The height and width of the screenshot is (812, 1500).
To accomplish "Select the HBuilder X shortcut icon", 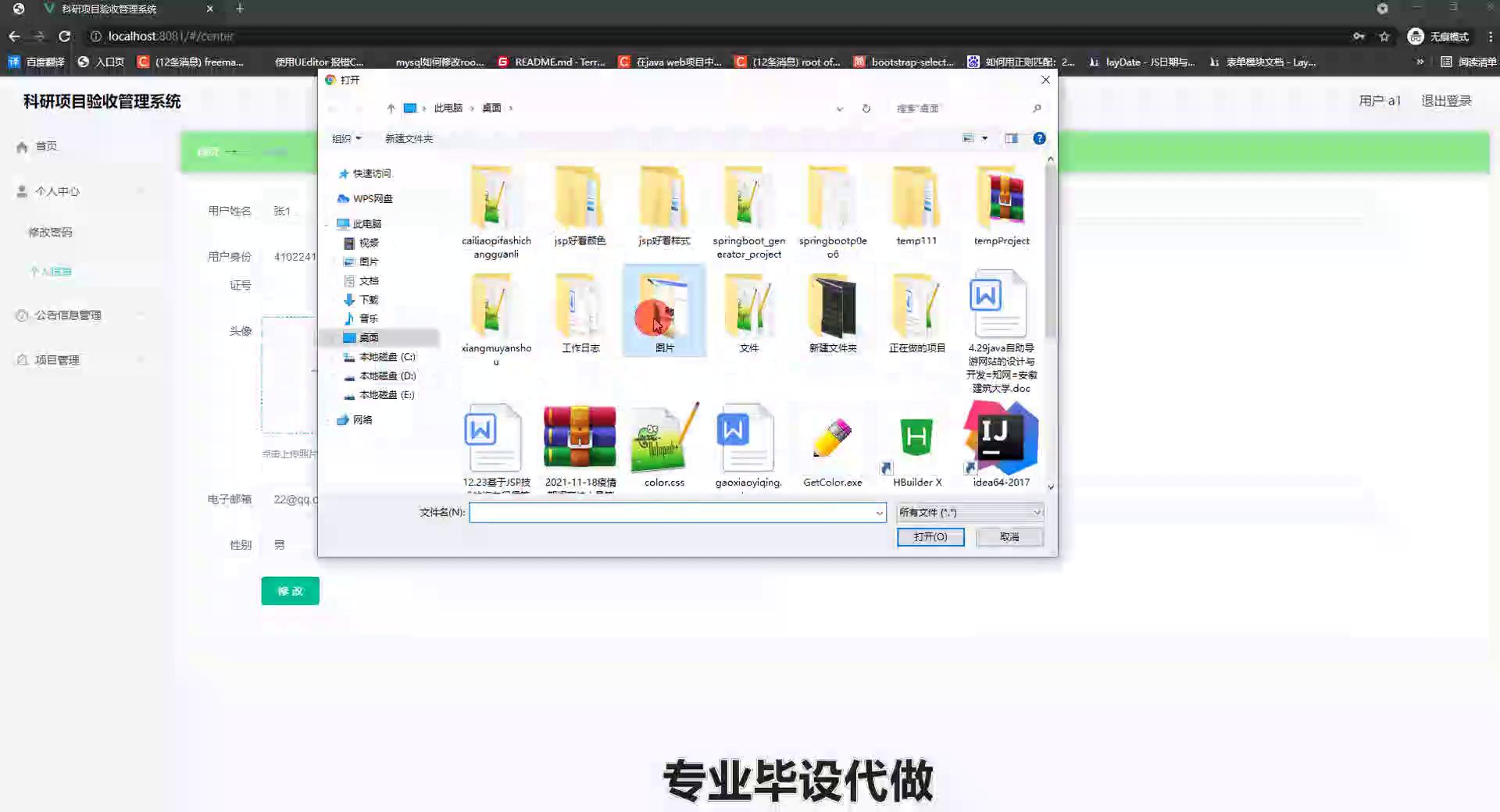I will 916,438.
